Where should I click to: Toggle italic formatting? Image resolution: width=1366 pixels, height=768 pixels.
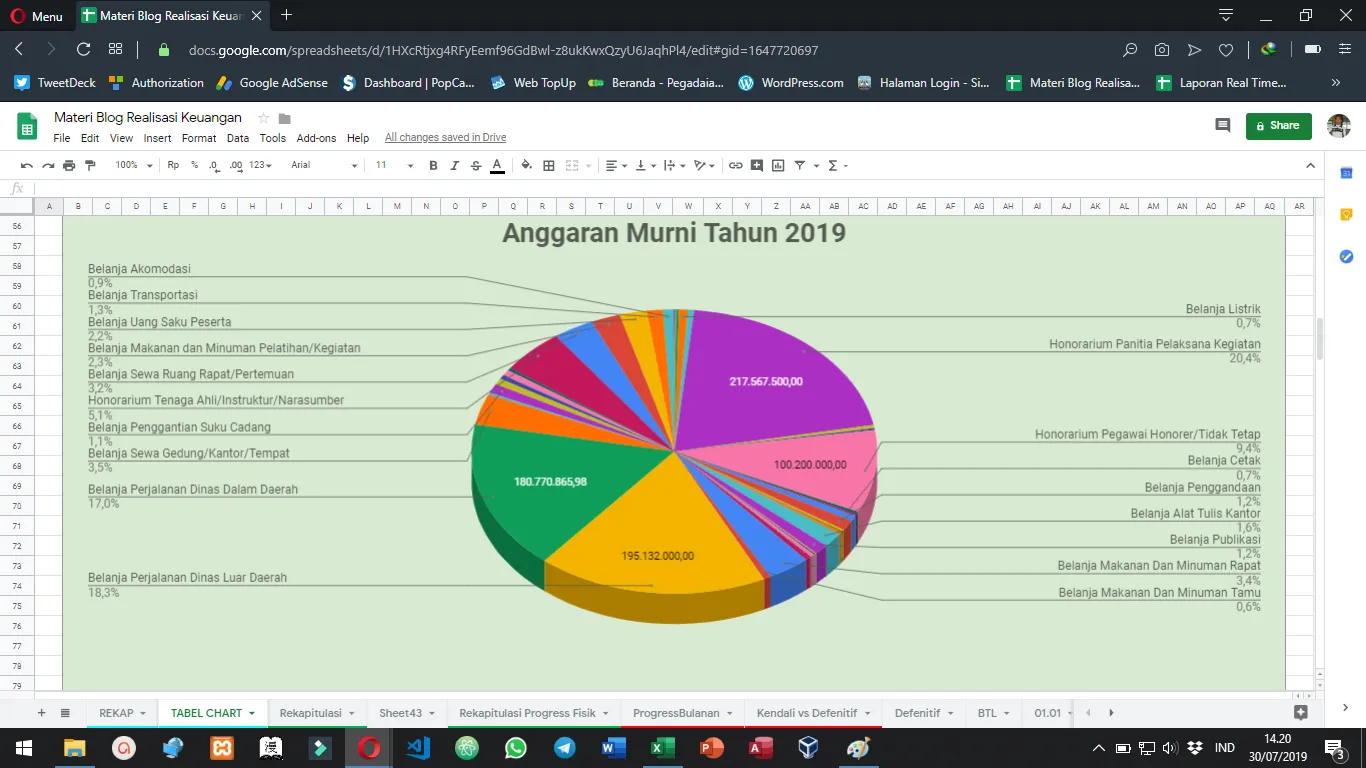454,165
